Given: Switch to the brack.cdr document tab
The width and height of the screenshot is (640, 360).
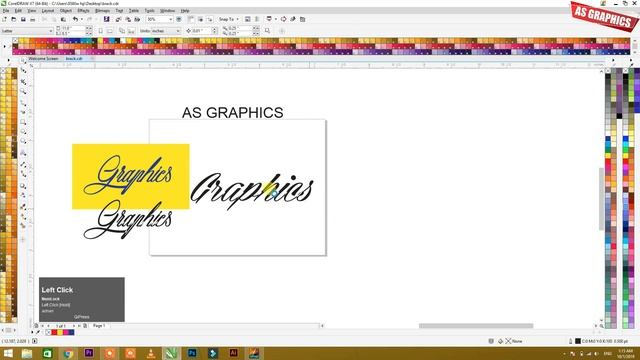Looking at the screenshot, I should click(x=74, y=59).
